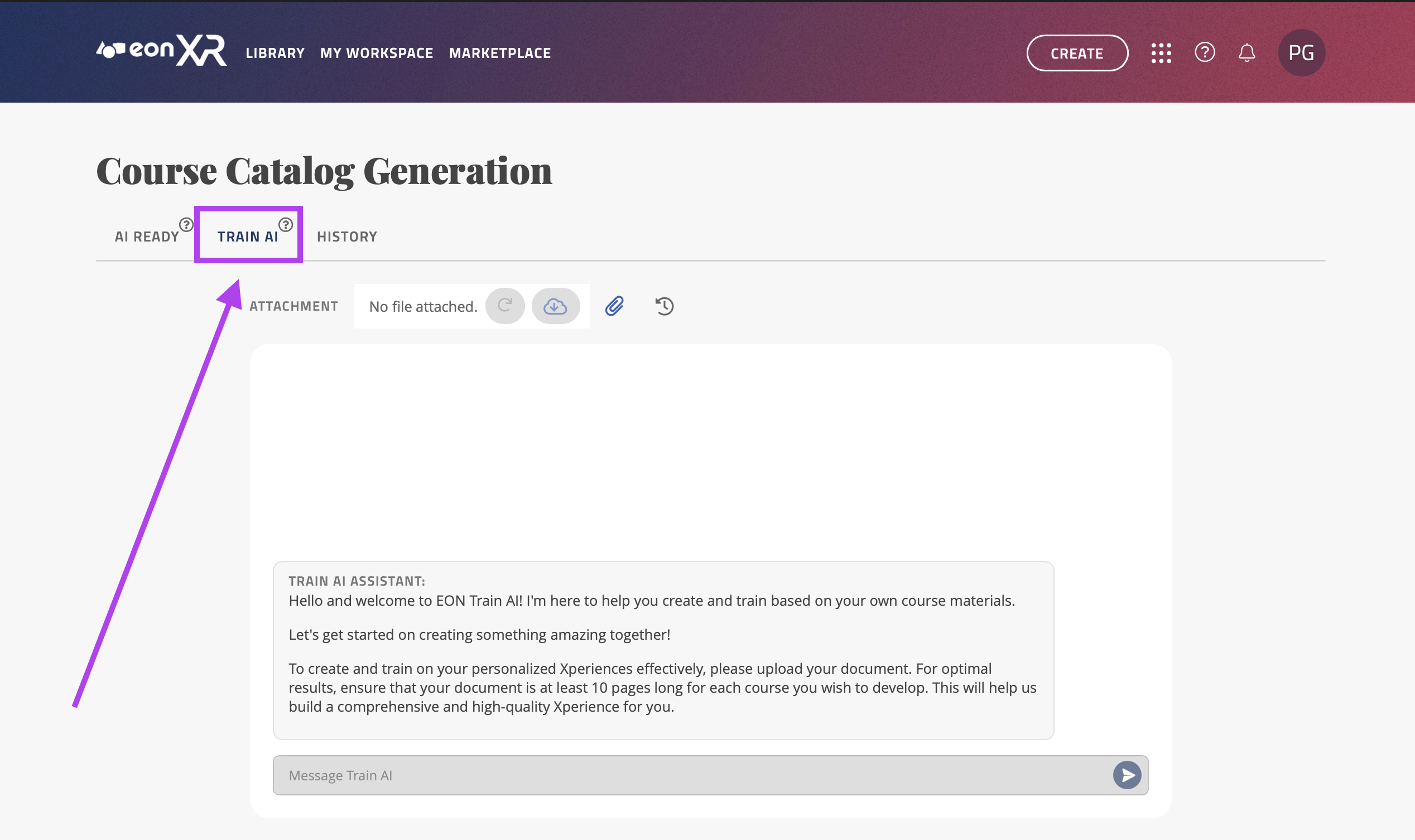Switch to the History tab
The width and height of the screenshot is (1415, 840).
point(347,236)
